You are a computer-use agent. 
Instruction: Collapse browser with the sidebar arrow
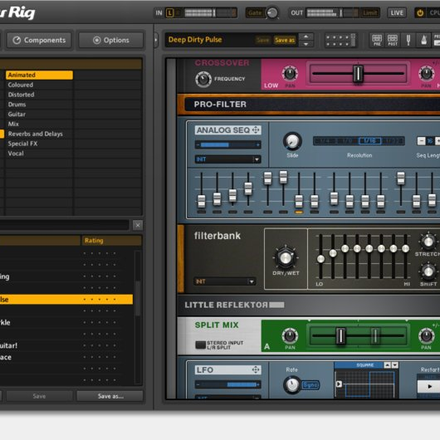point(156,40)
